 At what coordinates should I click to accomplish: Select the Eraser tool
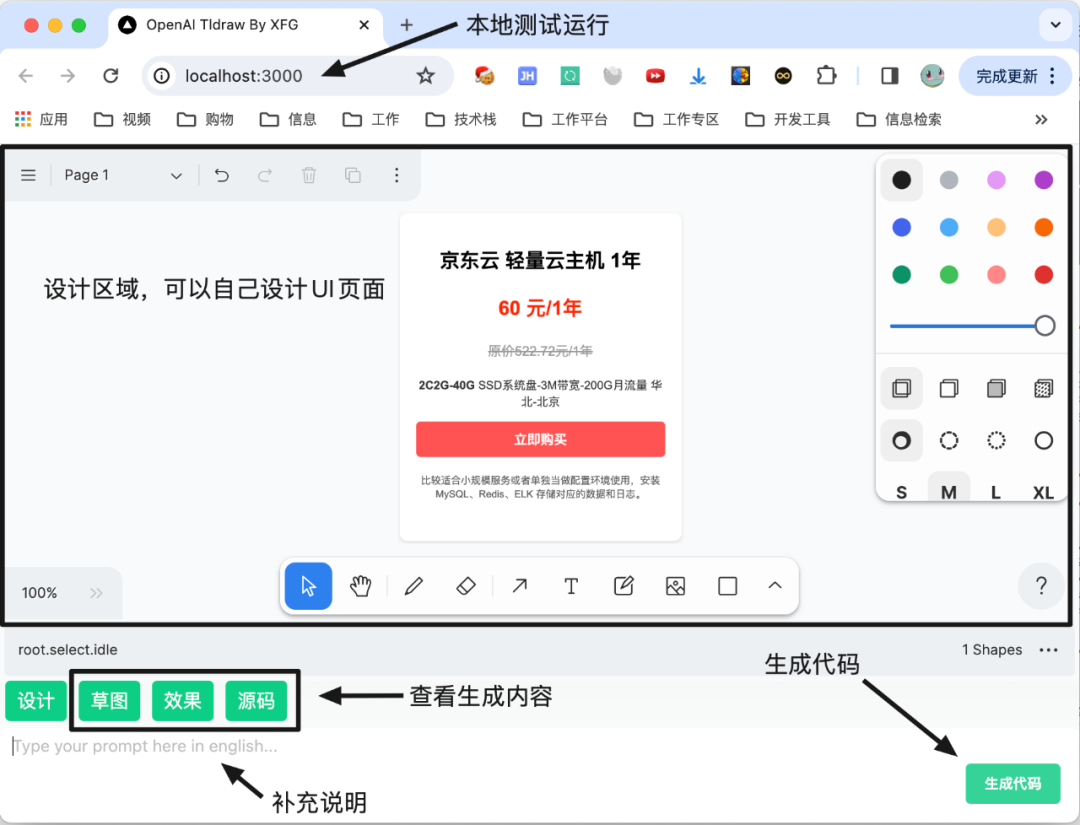pos(466,586)
